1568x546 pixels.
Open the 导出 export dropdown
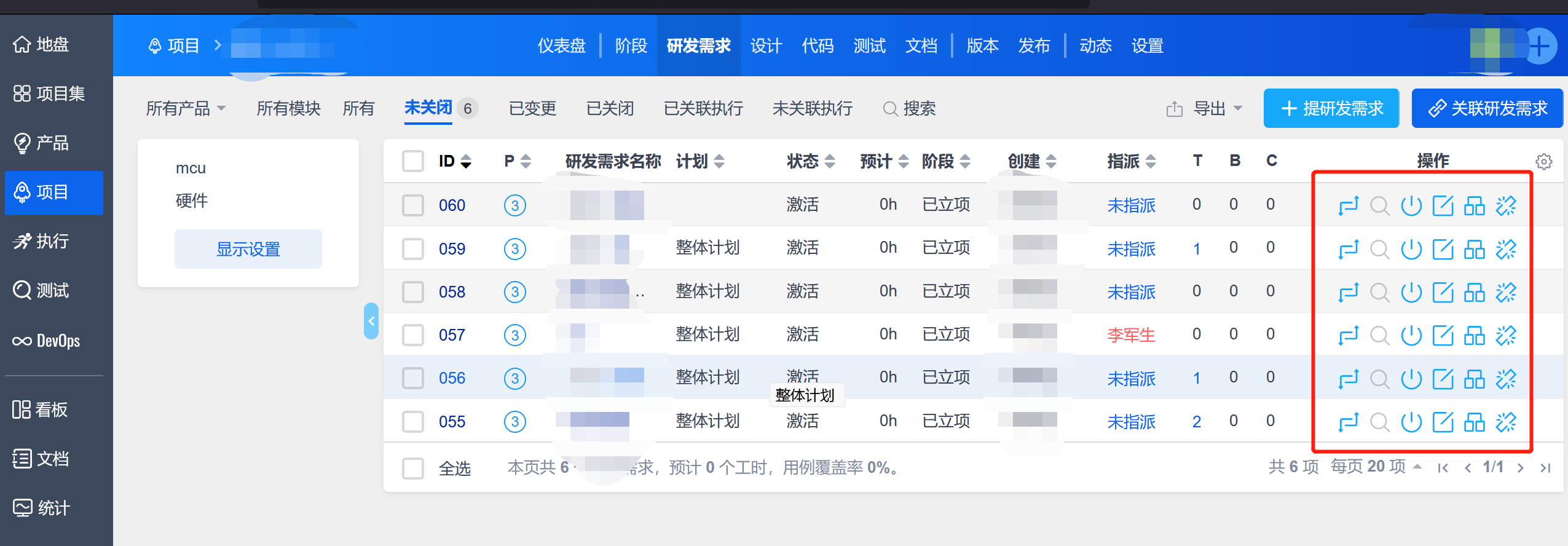pyautogui.click(x=1205, y=109)
